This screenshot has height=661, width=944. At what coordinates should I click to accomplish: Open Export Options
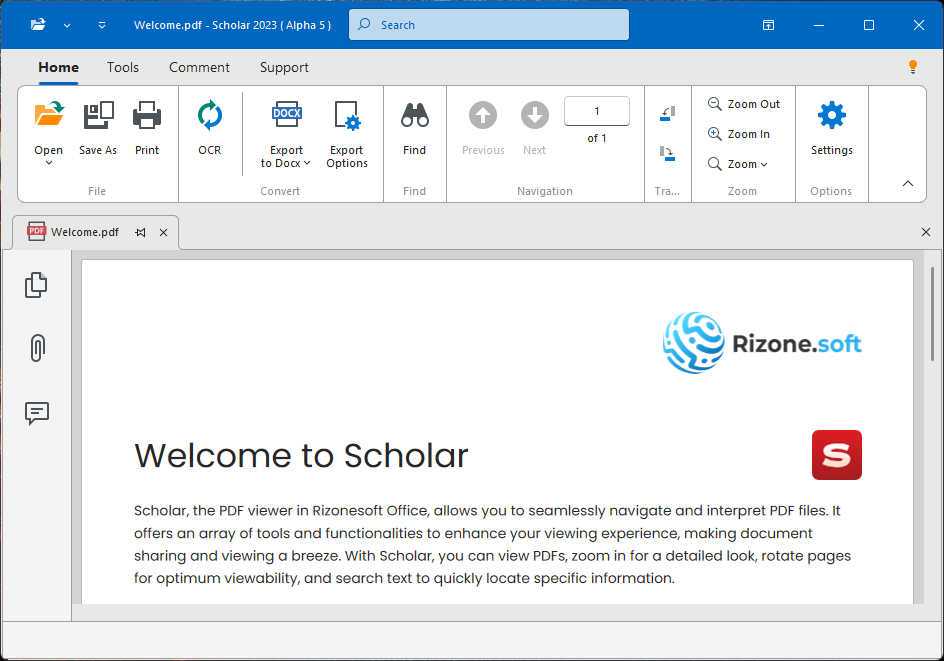click(347, 114)
